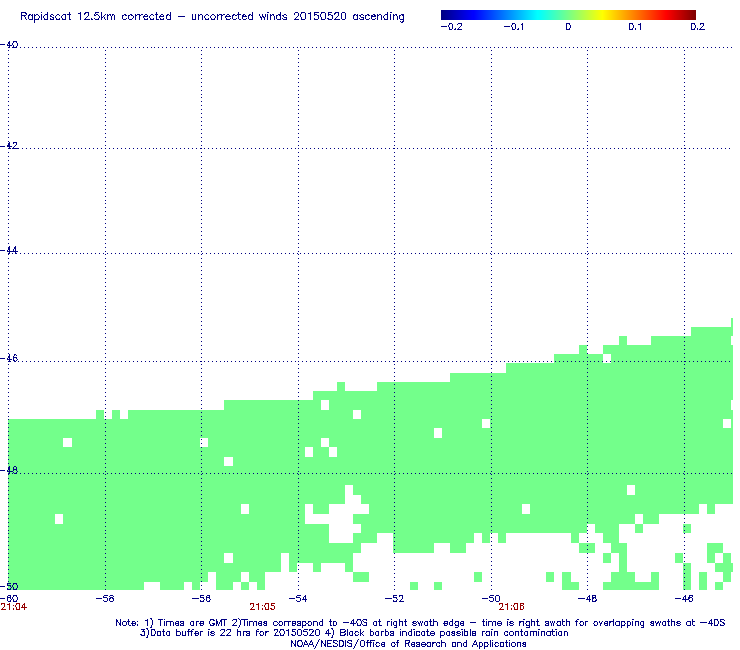Click the latitude label '−48'
This screenshot has width=740, height=650.
pyautogui.click(x=9, y=470)
